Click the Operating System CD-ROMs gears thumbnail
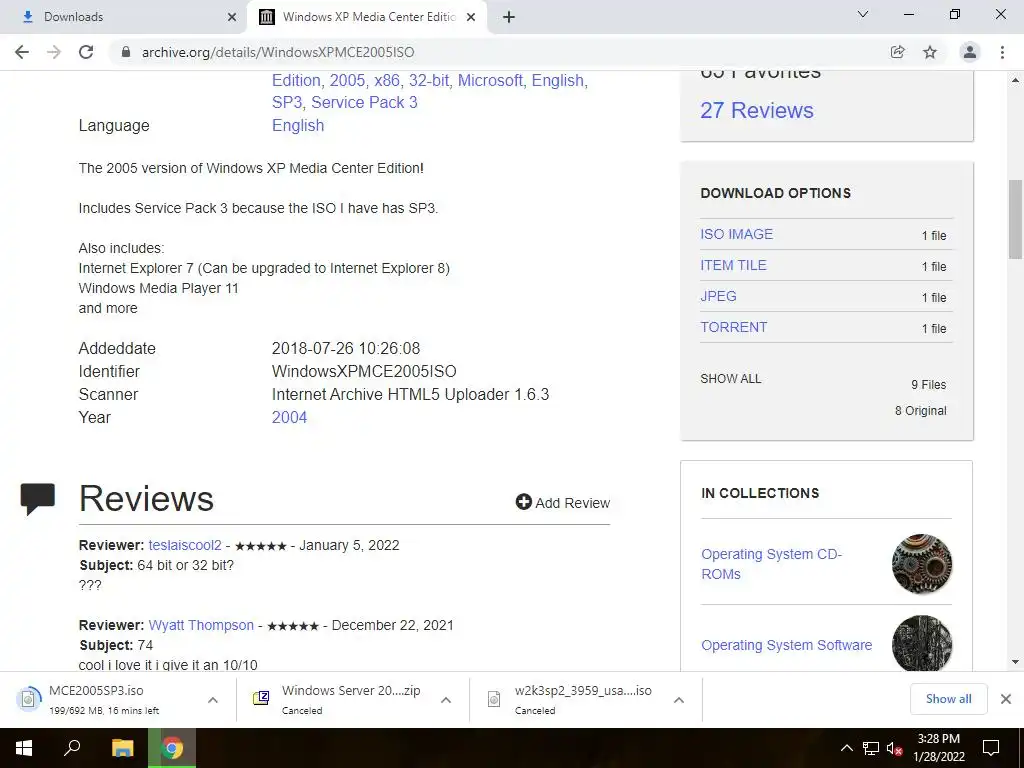This screenshot has height=768, width=1024. [921, 564]
